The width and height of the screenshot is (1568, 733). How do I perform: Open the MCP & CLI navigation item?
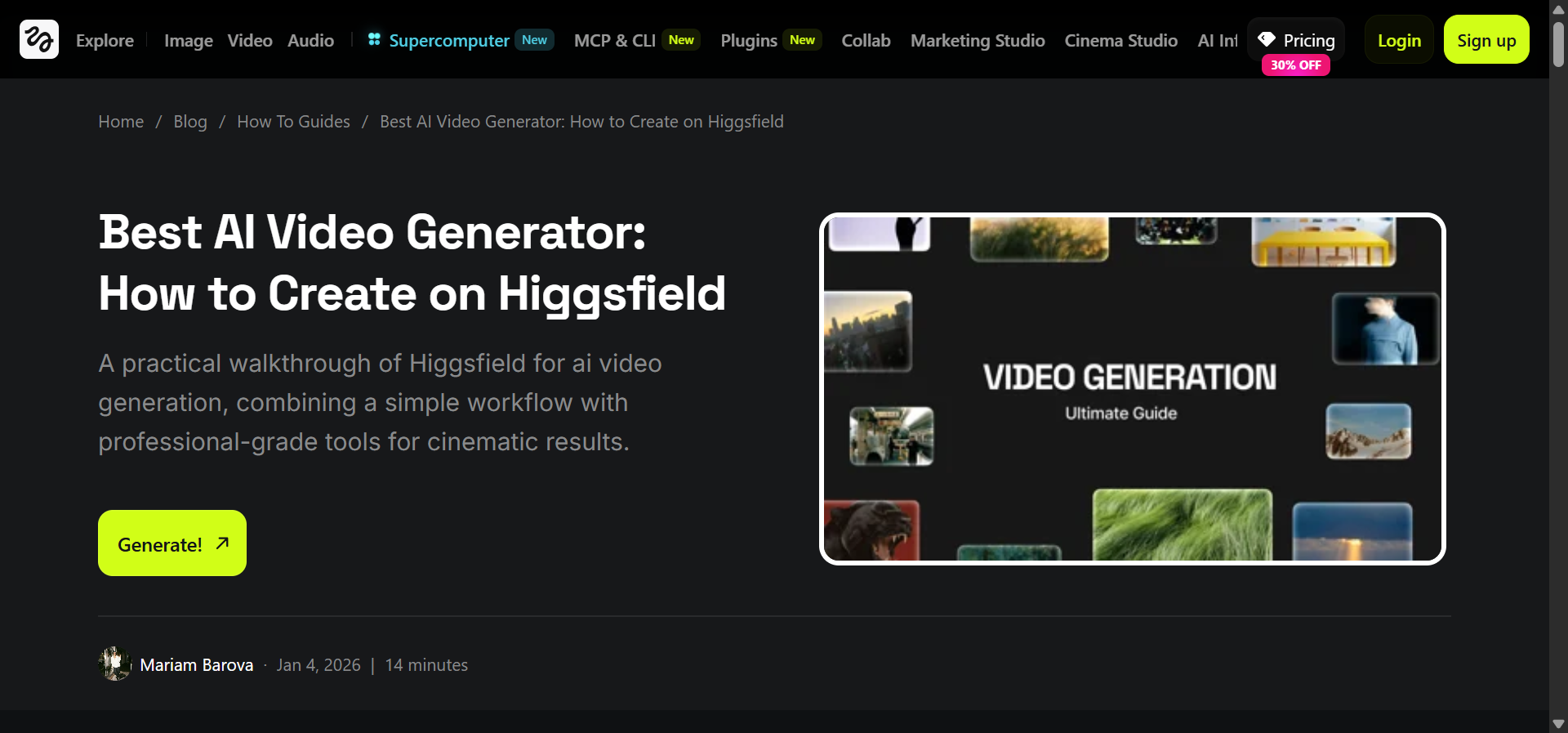pos(615,40)
